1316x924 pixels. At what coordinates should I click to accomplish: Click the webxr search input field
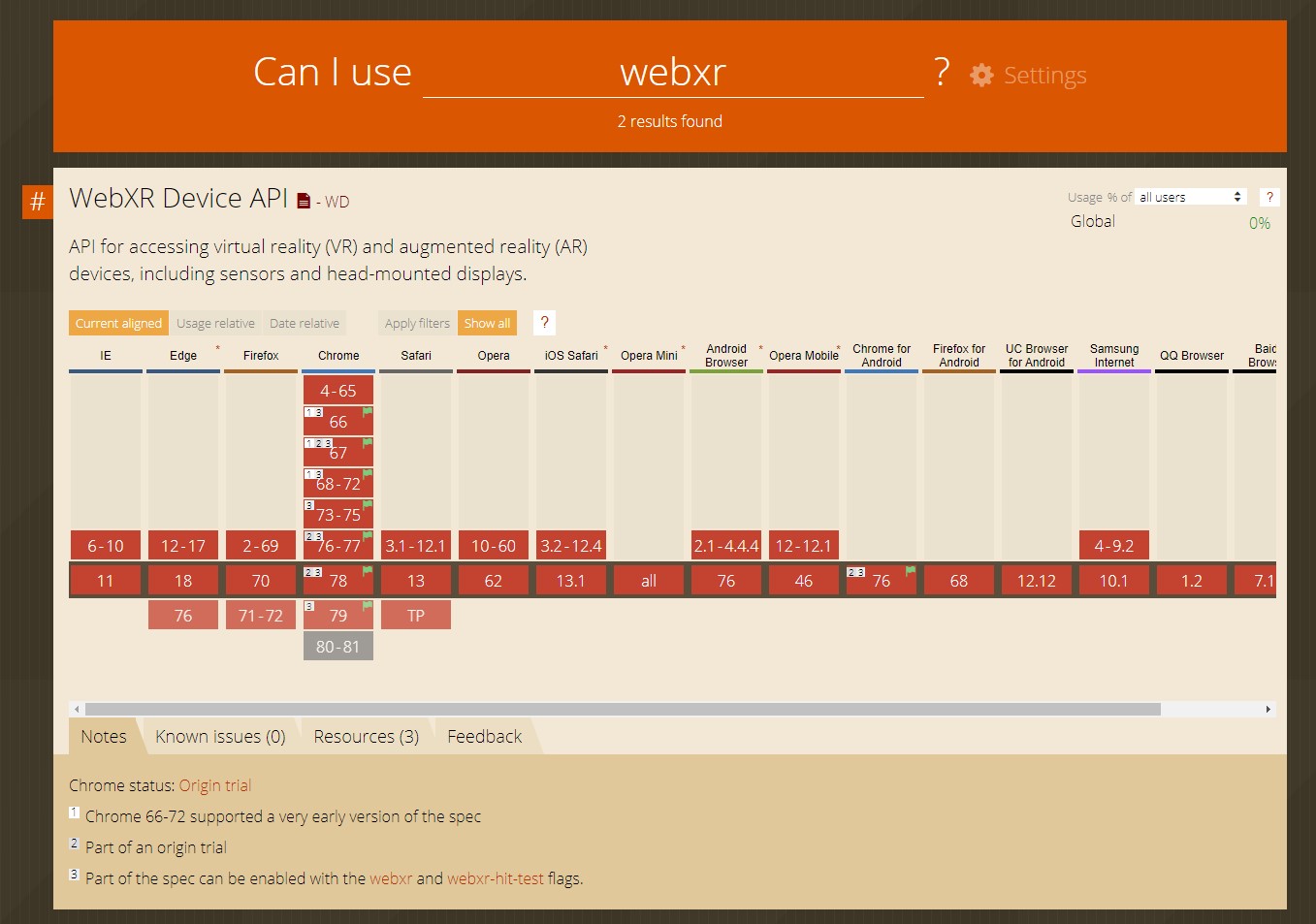point(671,72)
